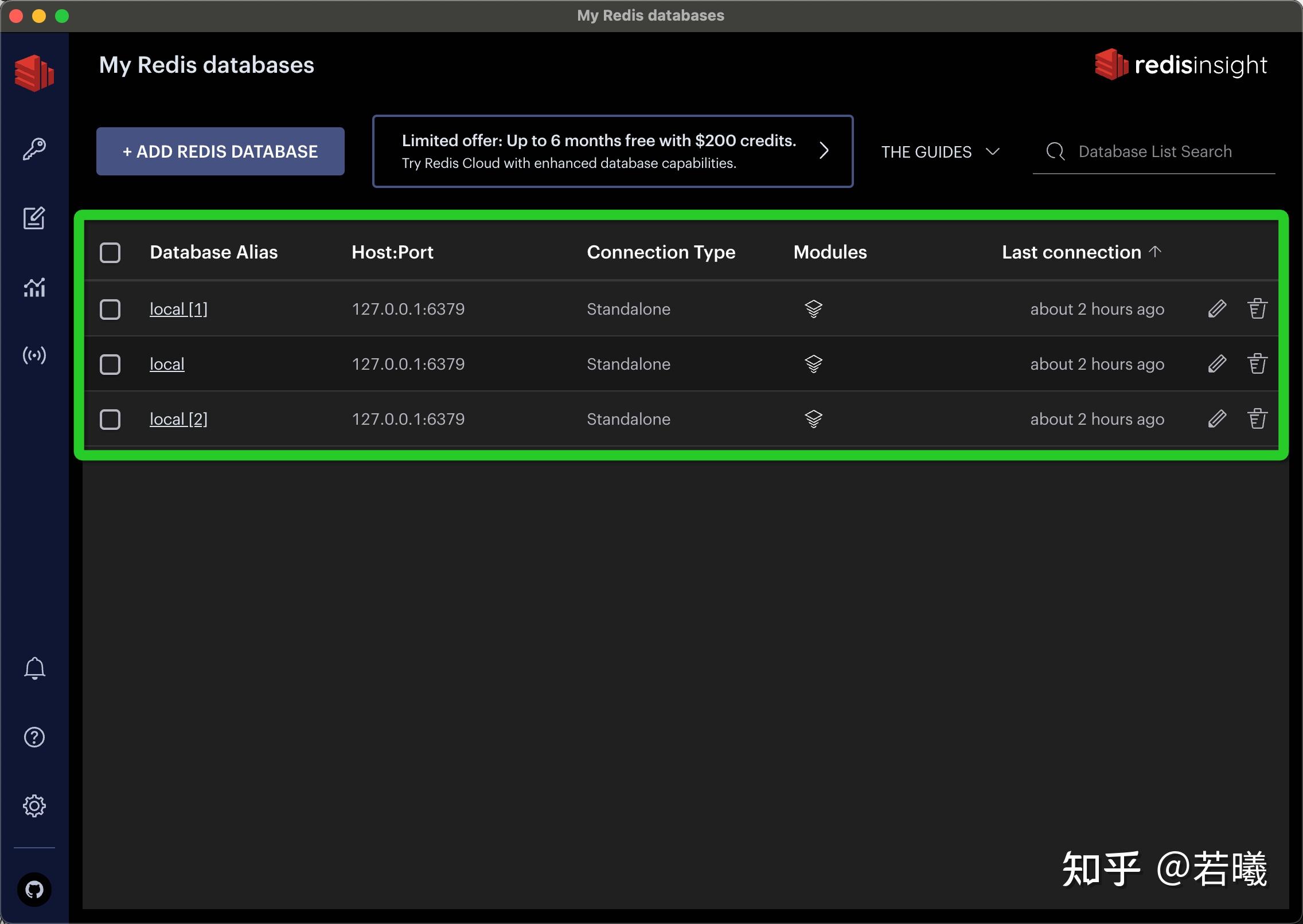The height and width of the screenshot is (924, 1303).
Task: Check the checkbox next to local [1]
Action: pos(110,309)
